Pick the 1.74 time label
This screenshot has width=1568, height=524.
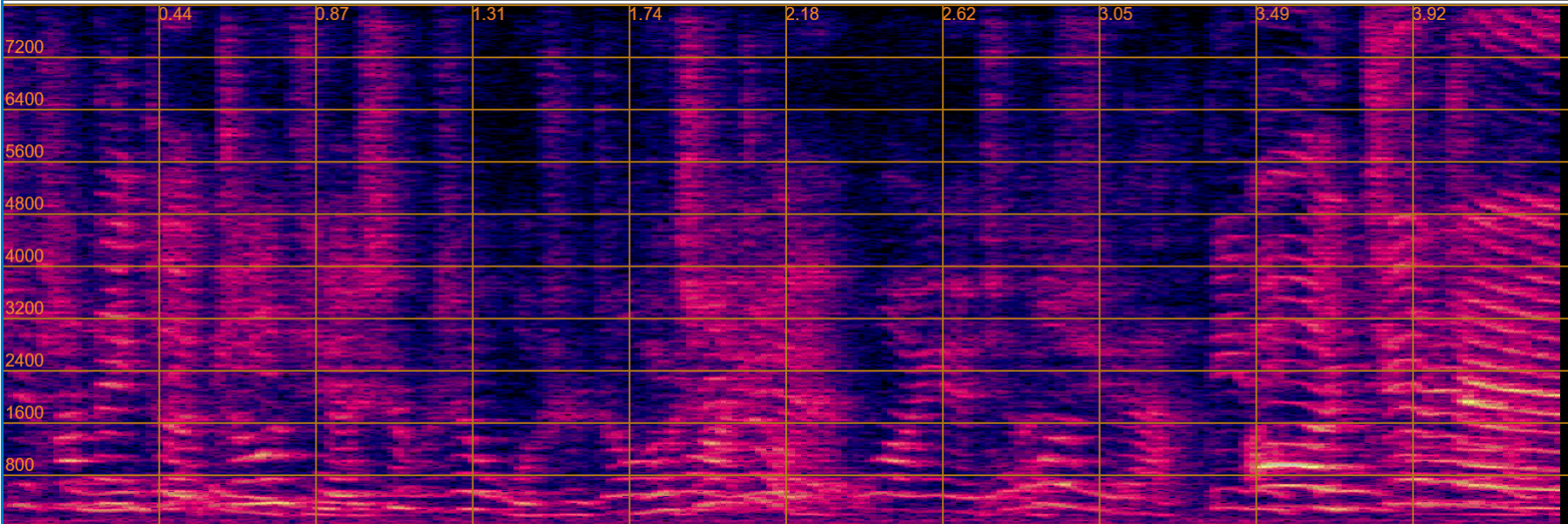coord(646,14)
